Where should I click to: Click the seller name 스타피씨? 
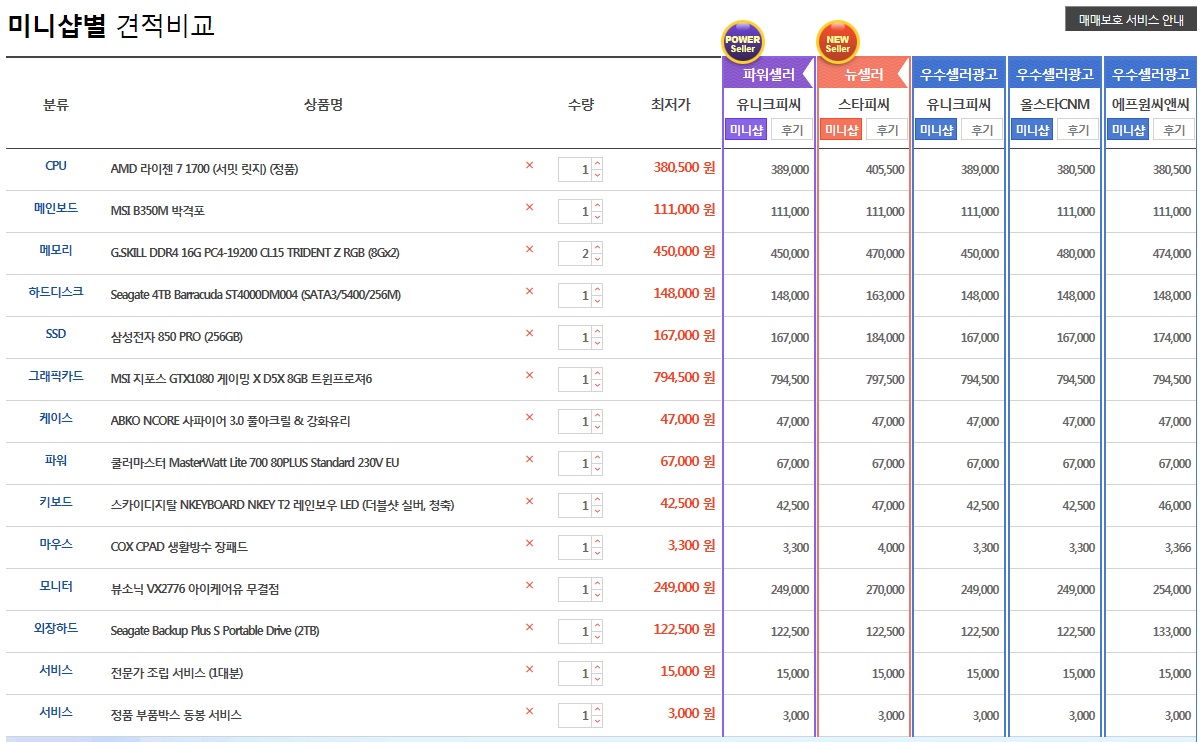pyautogui.click(x=863, y=103)
